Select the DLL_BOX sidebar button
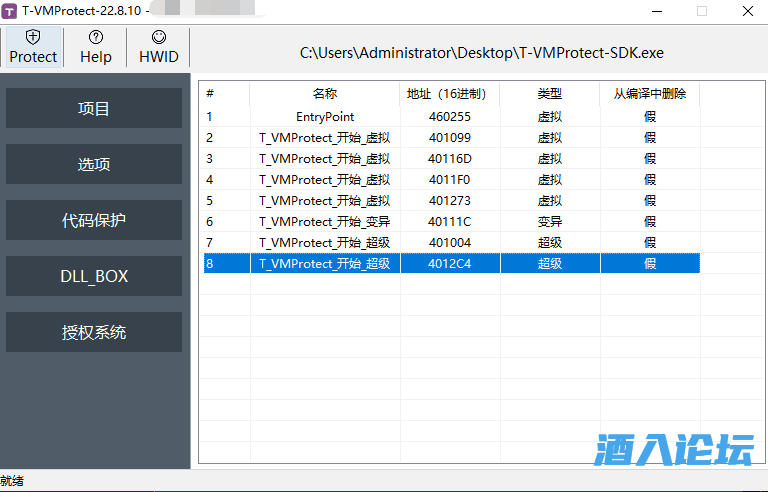This screenshot has width=768, height=492. [94, 276]
